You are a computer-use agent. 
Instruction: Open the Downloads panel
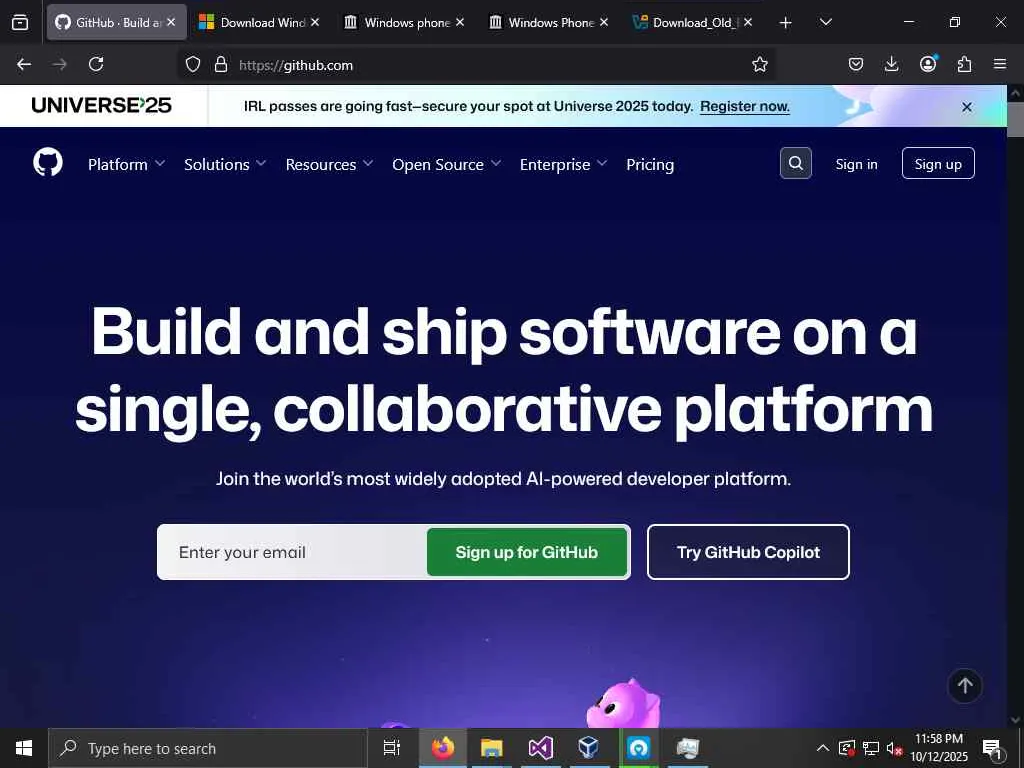891,64
